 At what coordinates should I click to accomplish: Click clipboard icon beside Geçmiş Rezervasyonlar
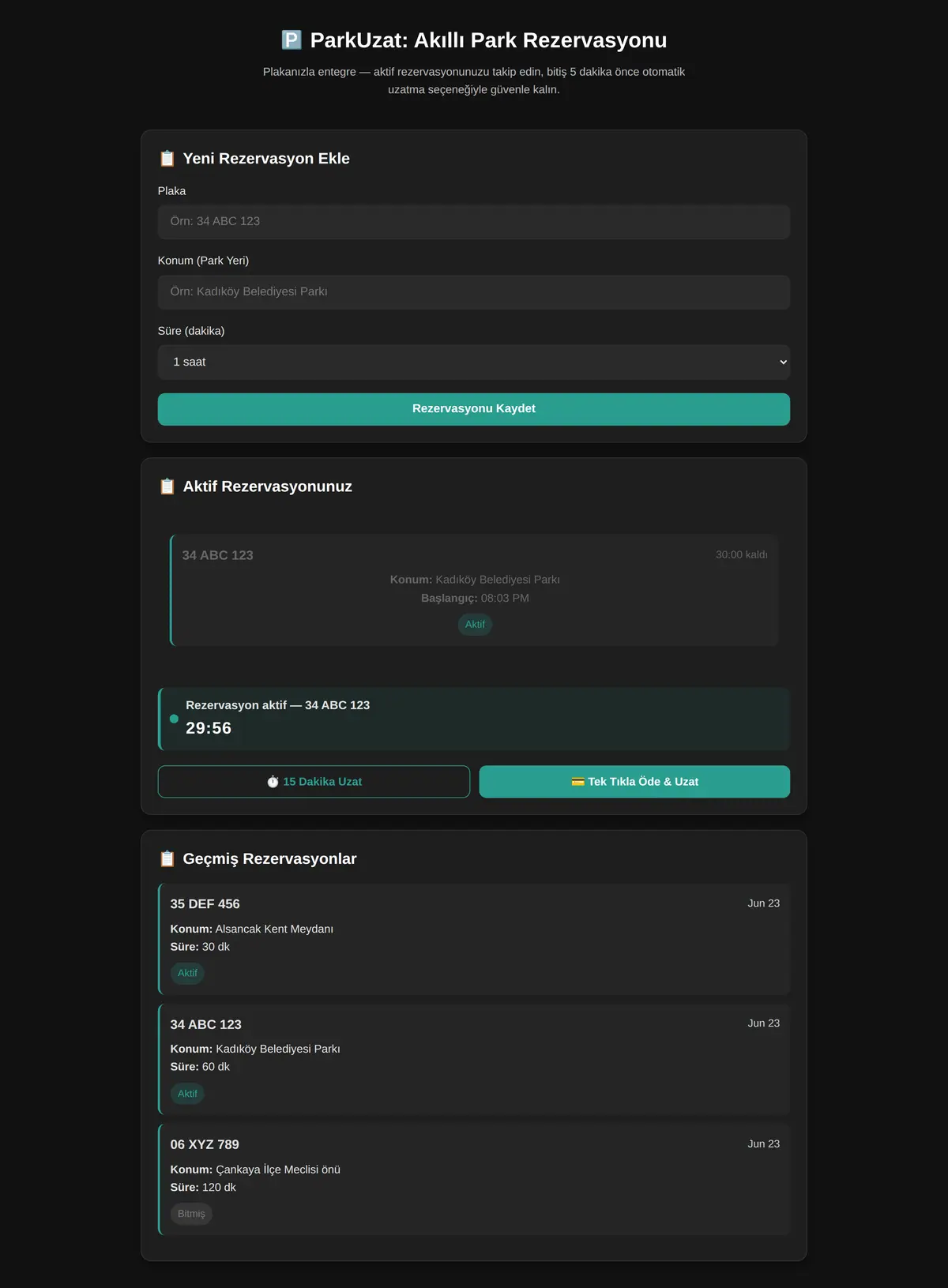(x=167, y=858)
